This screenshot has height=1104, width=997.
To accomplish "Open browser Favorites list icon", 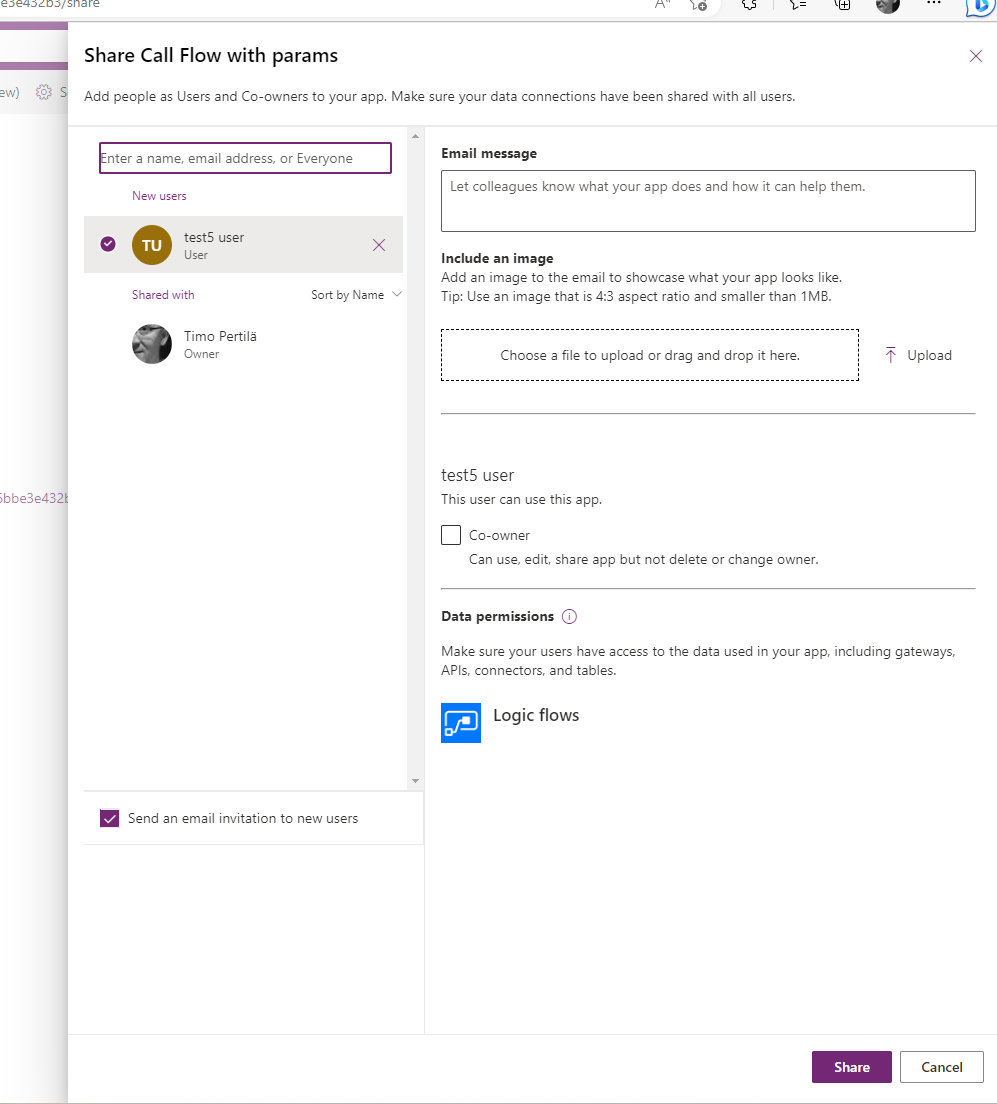I will point(797,5).
